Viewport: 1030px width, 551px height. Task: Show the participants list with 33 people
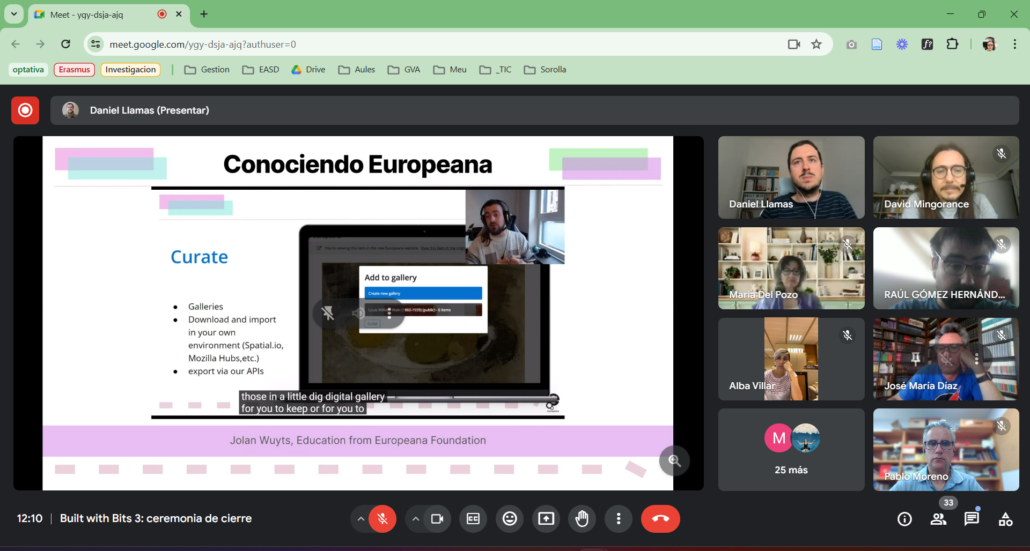(938, 519)
